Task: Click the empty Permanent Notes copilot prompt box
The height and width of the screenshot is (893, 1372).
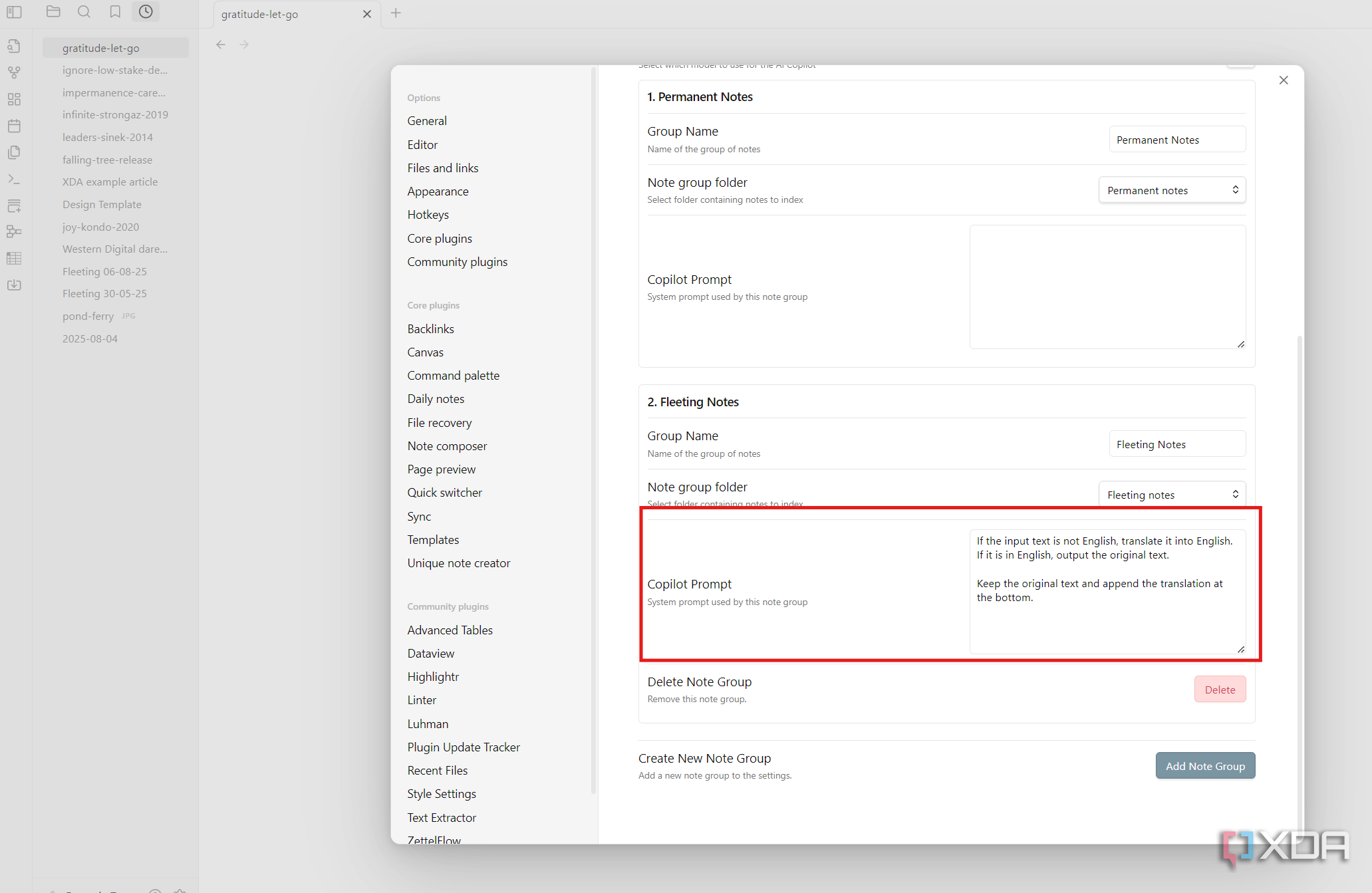Action: pyautogui.click(x=1107, y=287)
